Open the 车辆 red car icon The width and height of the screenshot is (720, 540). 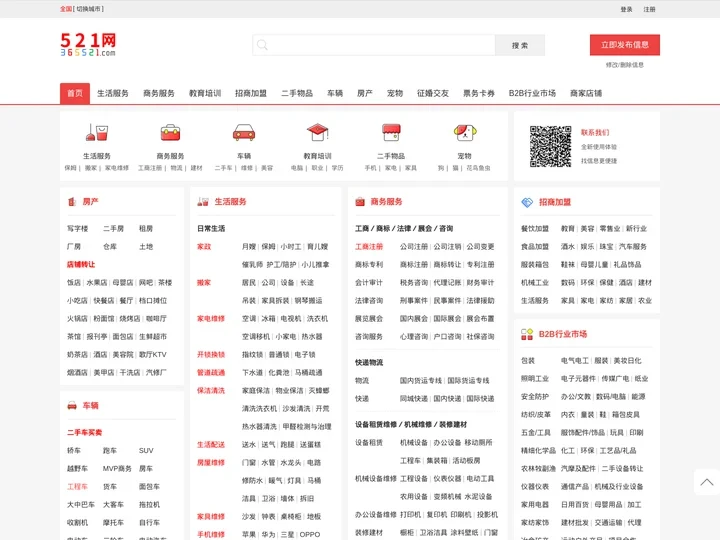tap(244, 132)
